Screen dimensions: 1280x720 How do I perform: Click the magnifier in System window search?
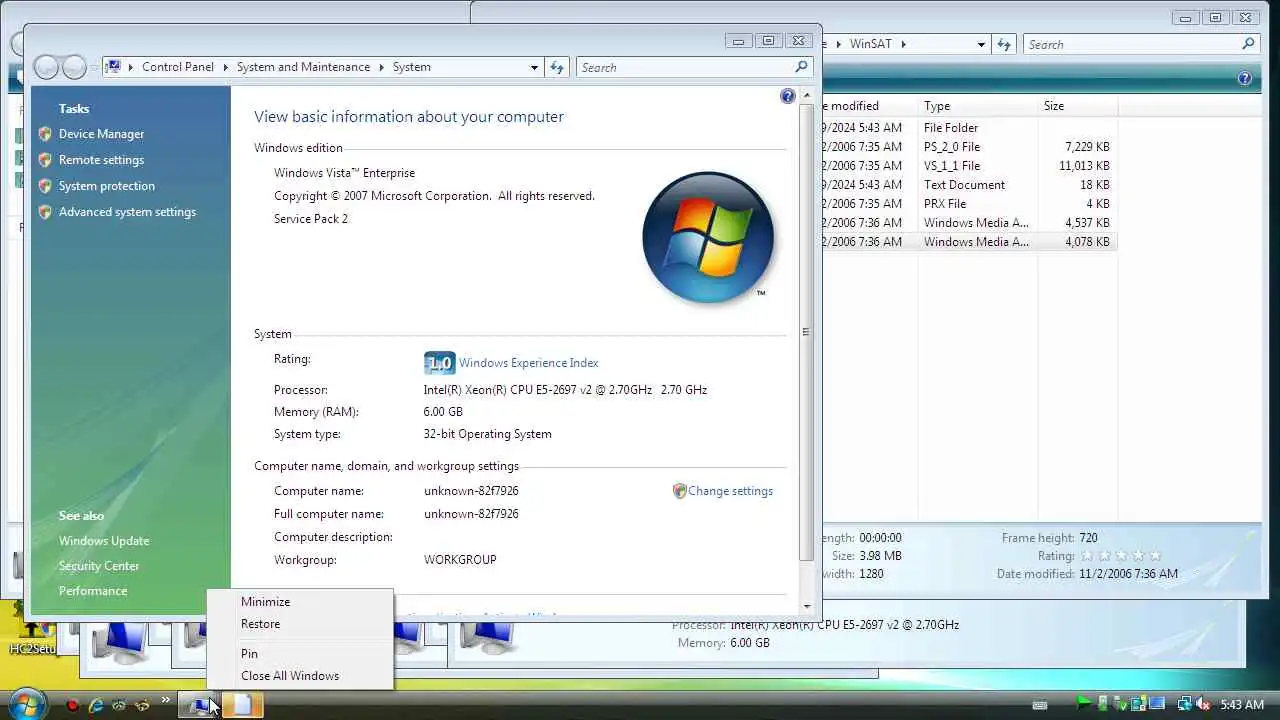coord(801,67)
